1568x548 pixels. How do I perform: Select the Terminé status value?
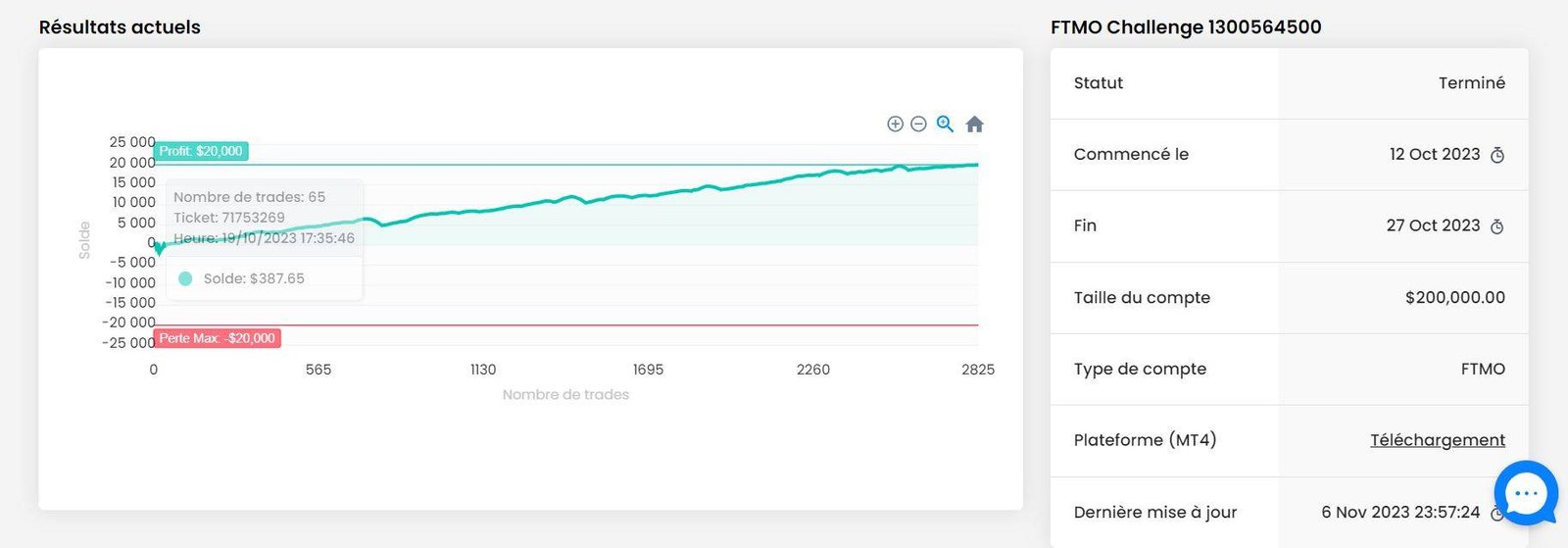click(x=1471, y=83)
